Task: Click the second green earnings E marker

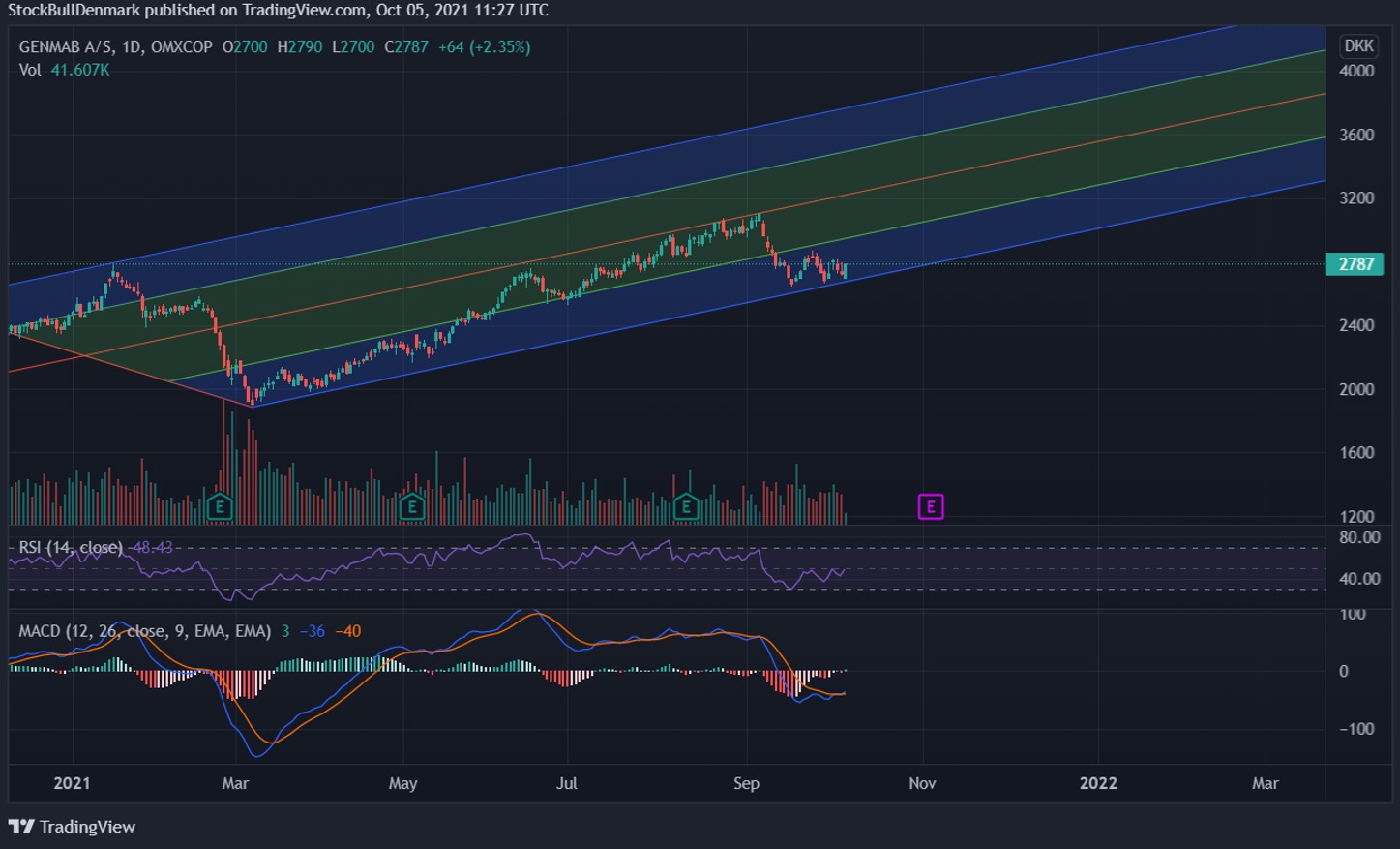Action: point(412,506)
